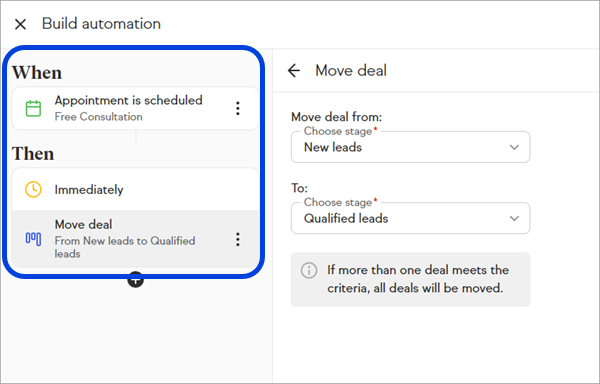The height and width of the screenshot is (384, 600).
Task: Click the back arrow beside Move deal
Action: [294, 70]
